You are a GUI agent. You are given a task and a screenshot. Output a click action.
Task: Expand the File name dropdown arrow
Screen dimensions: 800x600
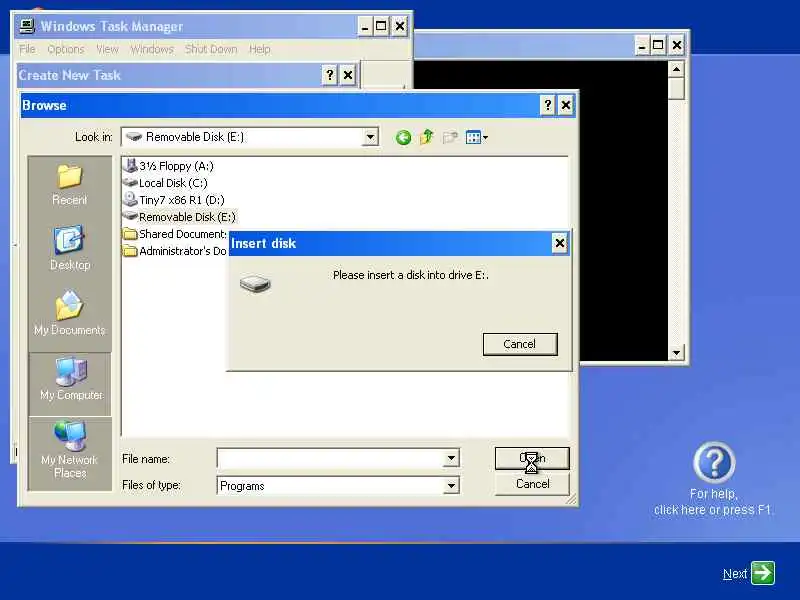[451, 458]
